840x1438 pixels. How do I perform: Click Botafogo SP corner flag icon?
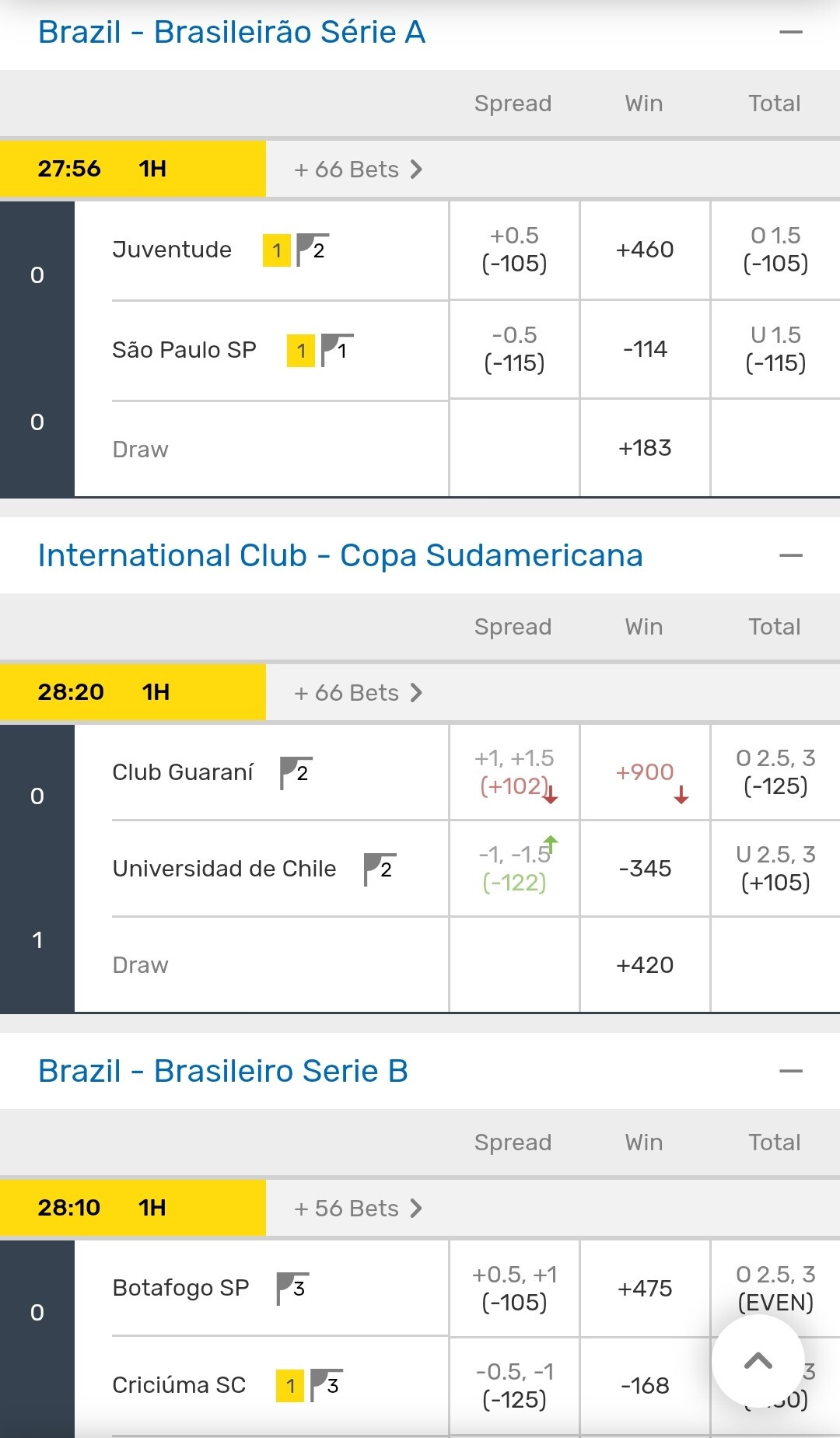[x=293, y=1289]
